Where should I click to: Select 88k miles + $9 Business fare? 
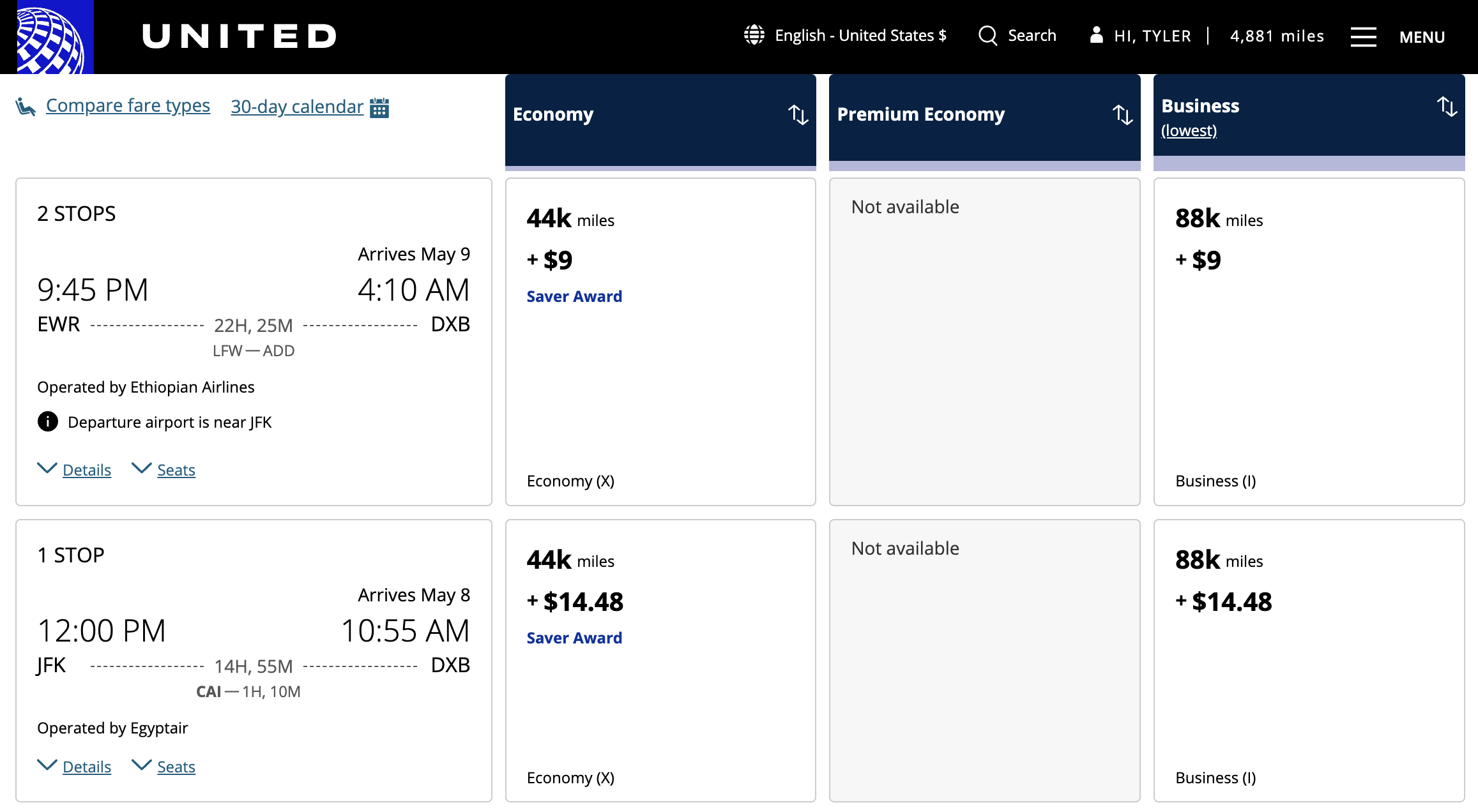[1309, 342]
